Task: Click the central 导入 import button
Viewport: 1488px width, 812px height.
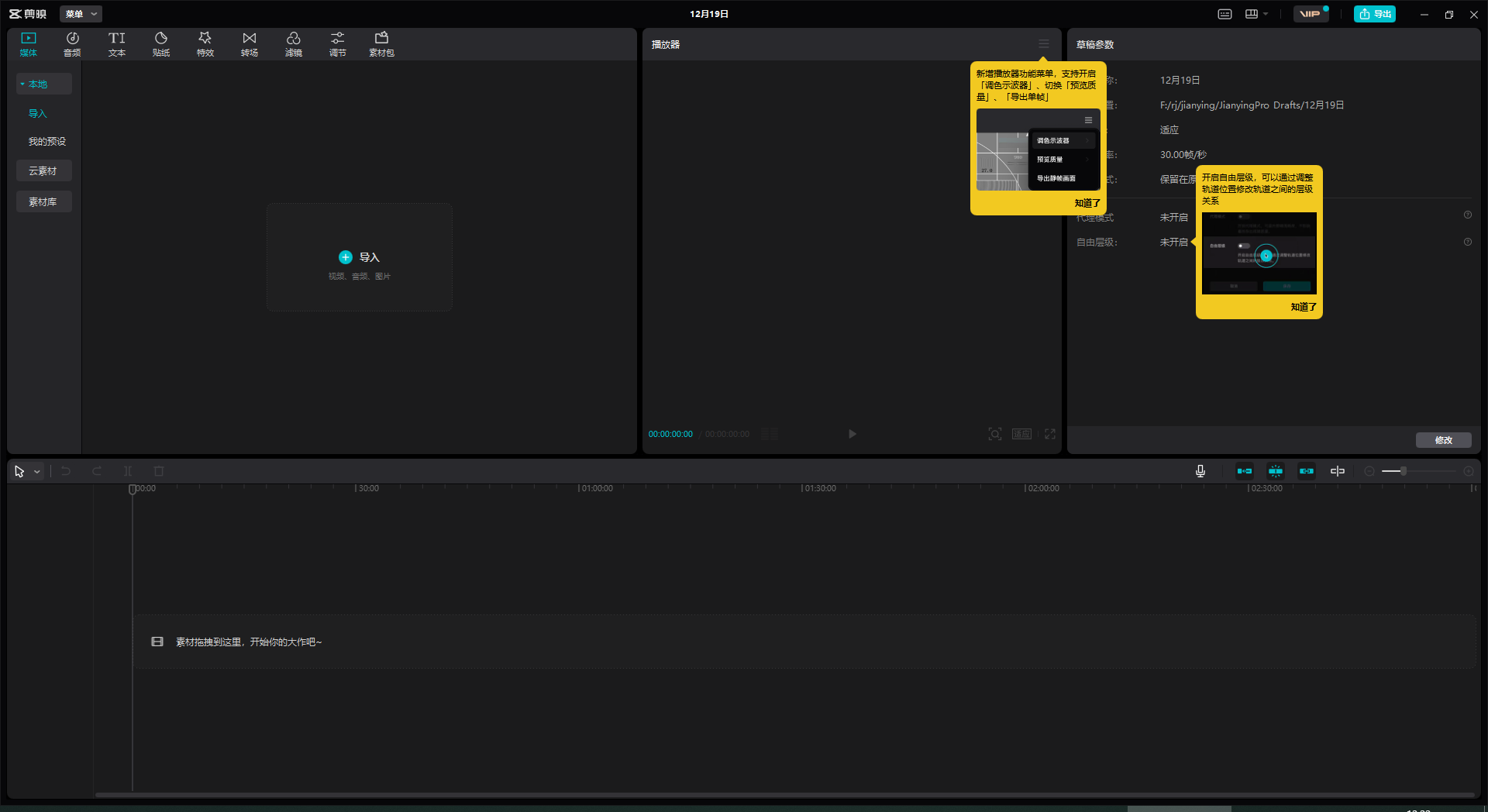Action: [360, 257]
